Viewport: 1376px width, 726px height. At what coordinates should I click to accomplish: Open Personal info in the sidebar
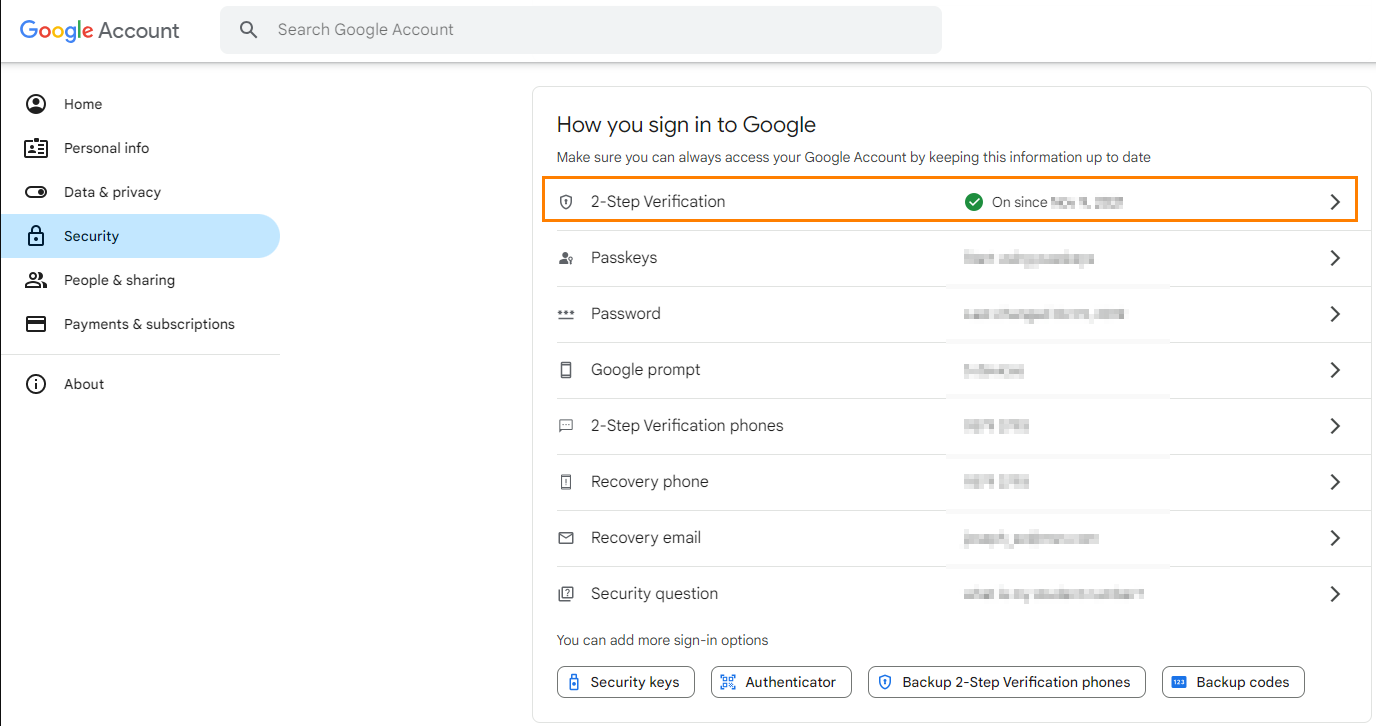pos(140,148)
